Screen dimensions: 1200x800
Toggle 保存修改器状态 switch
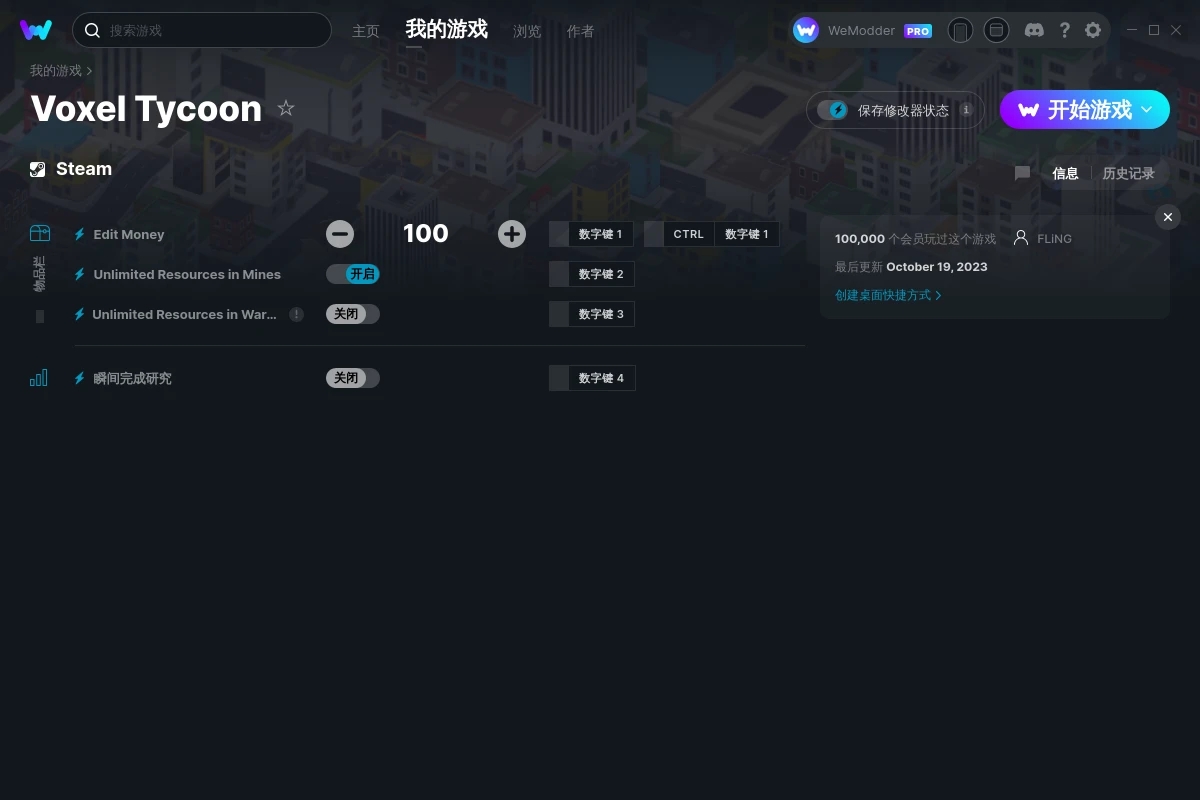tap(832, 110)
